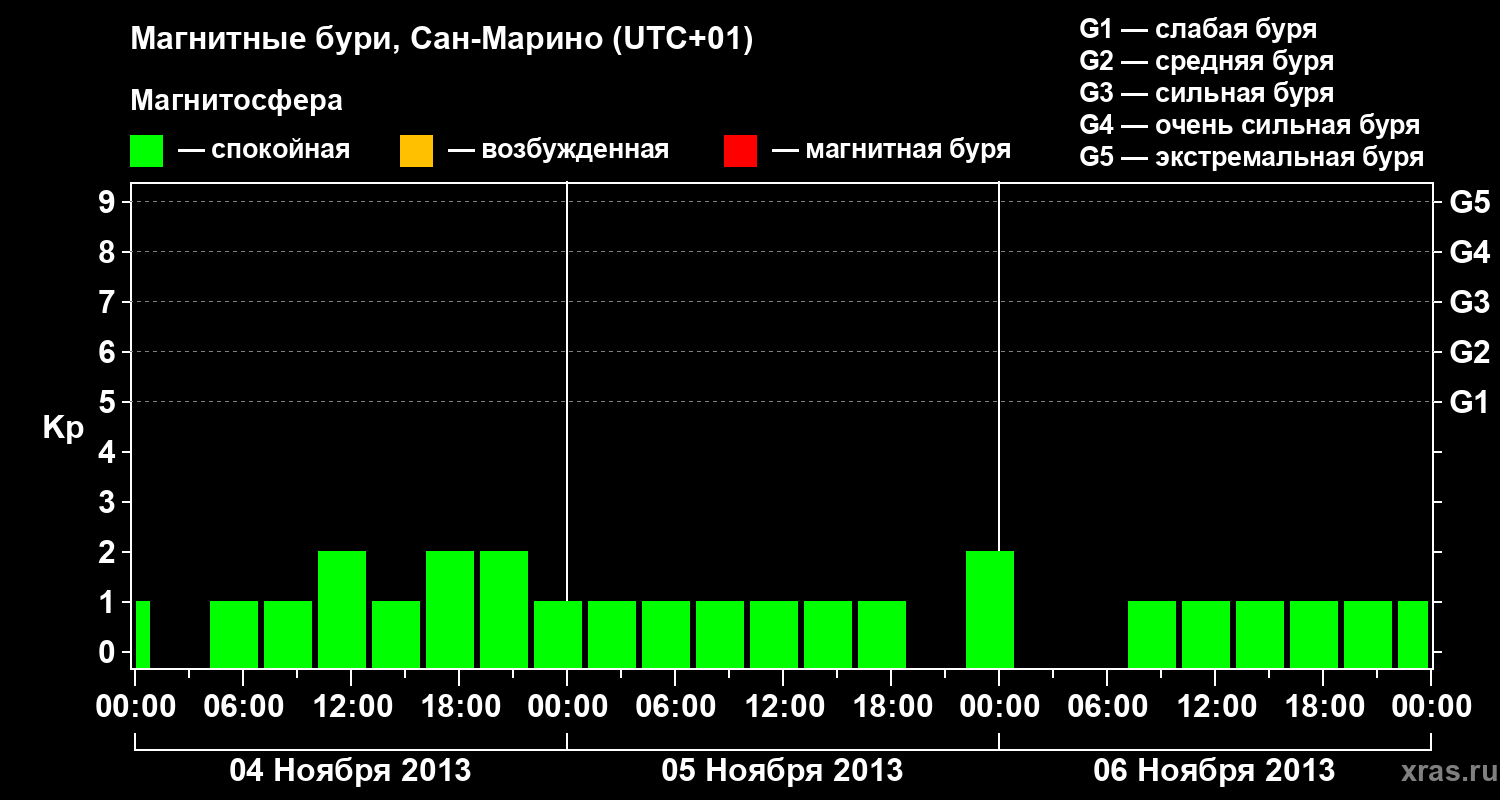This screenshot has height=800, width=1500.
Task: Click the narrow first green bar at 00:00 on 04 Ноября
Action: coord(143,635)
